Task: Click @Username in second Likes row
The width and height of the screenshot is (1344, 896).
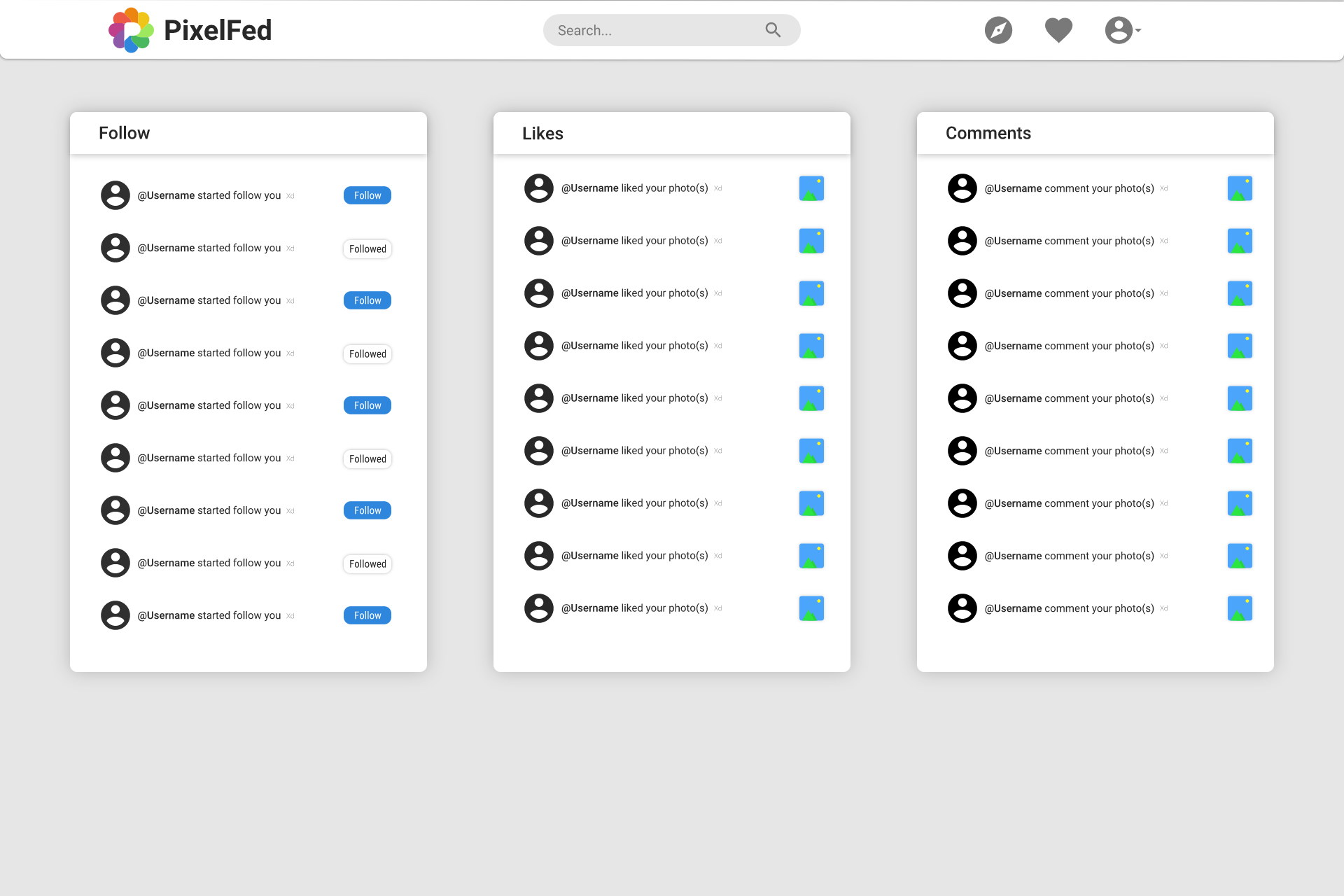Action: click(589, 241)
